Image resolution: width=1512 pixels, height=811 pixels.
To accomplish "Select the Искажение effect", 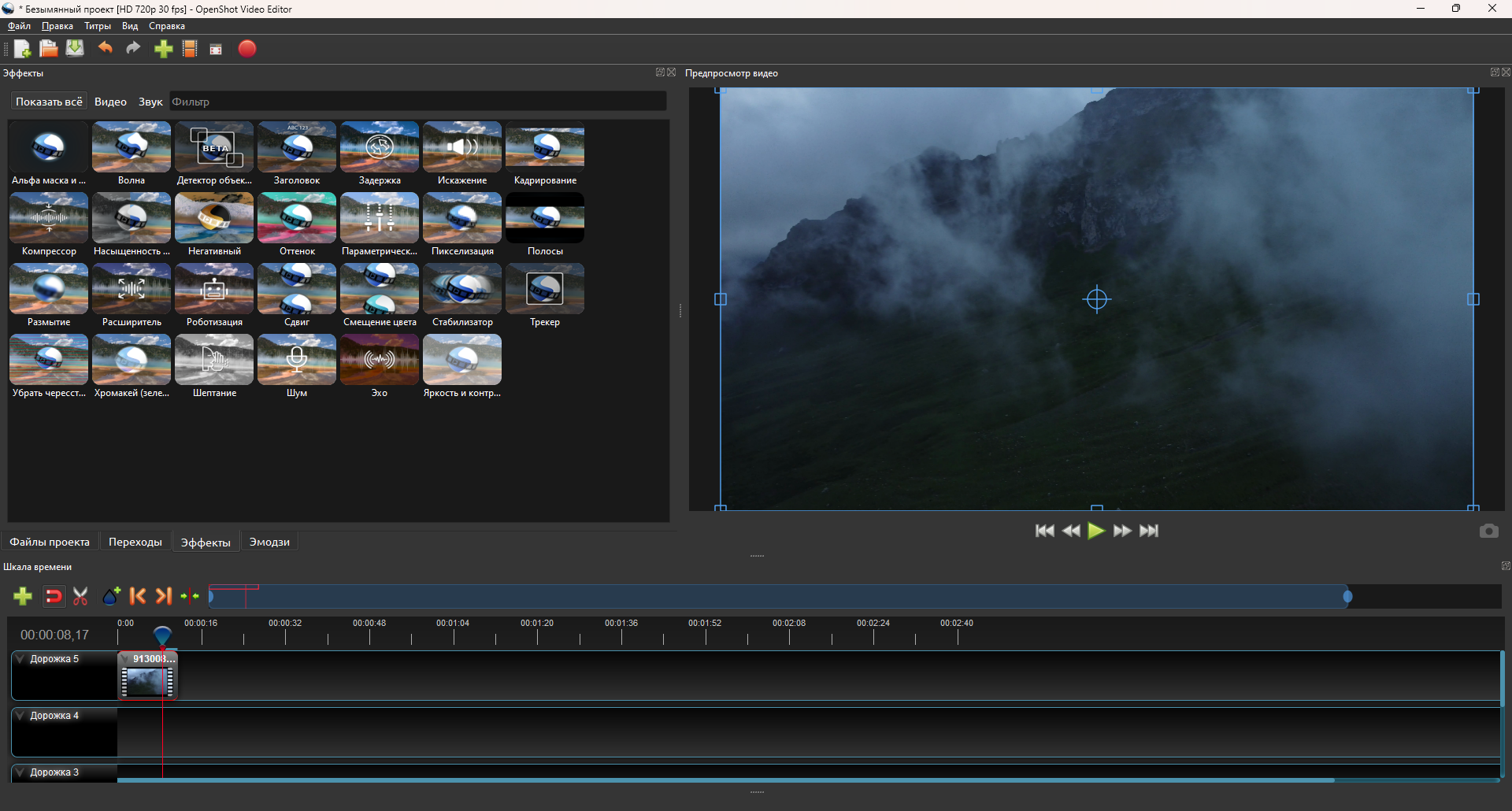I will click(462, 154).
